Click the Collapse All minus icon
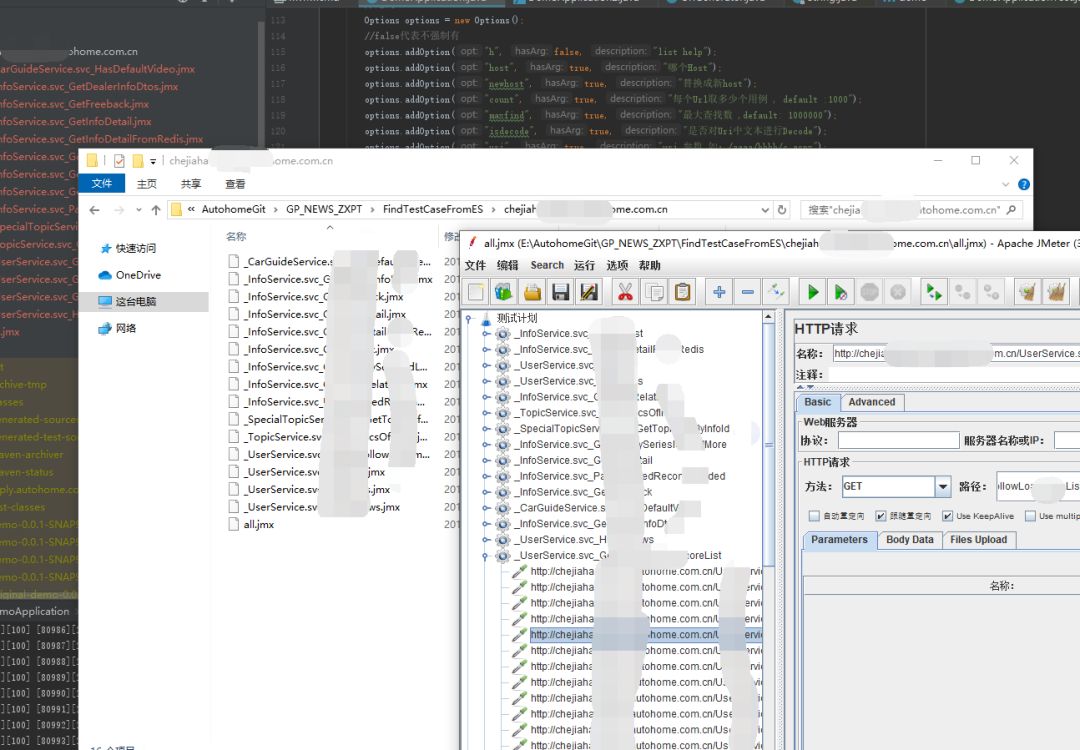 click(x=747, y=292)
